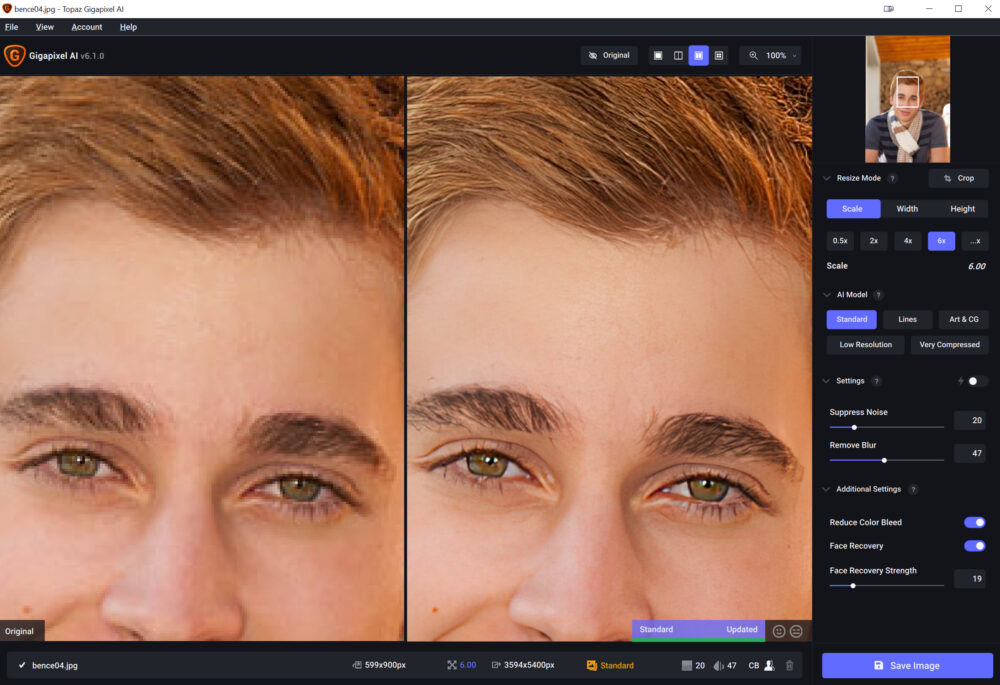Click the Remove Blur value field
The image size is (1000, 685).
coord(969,453)
